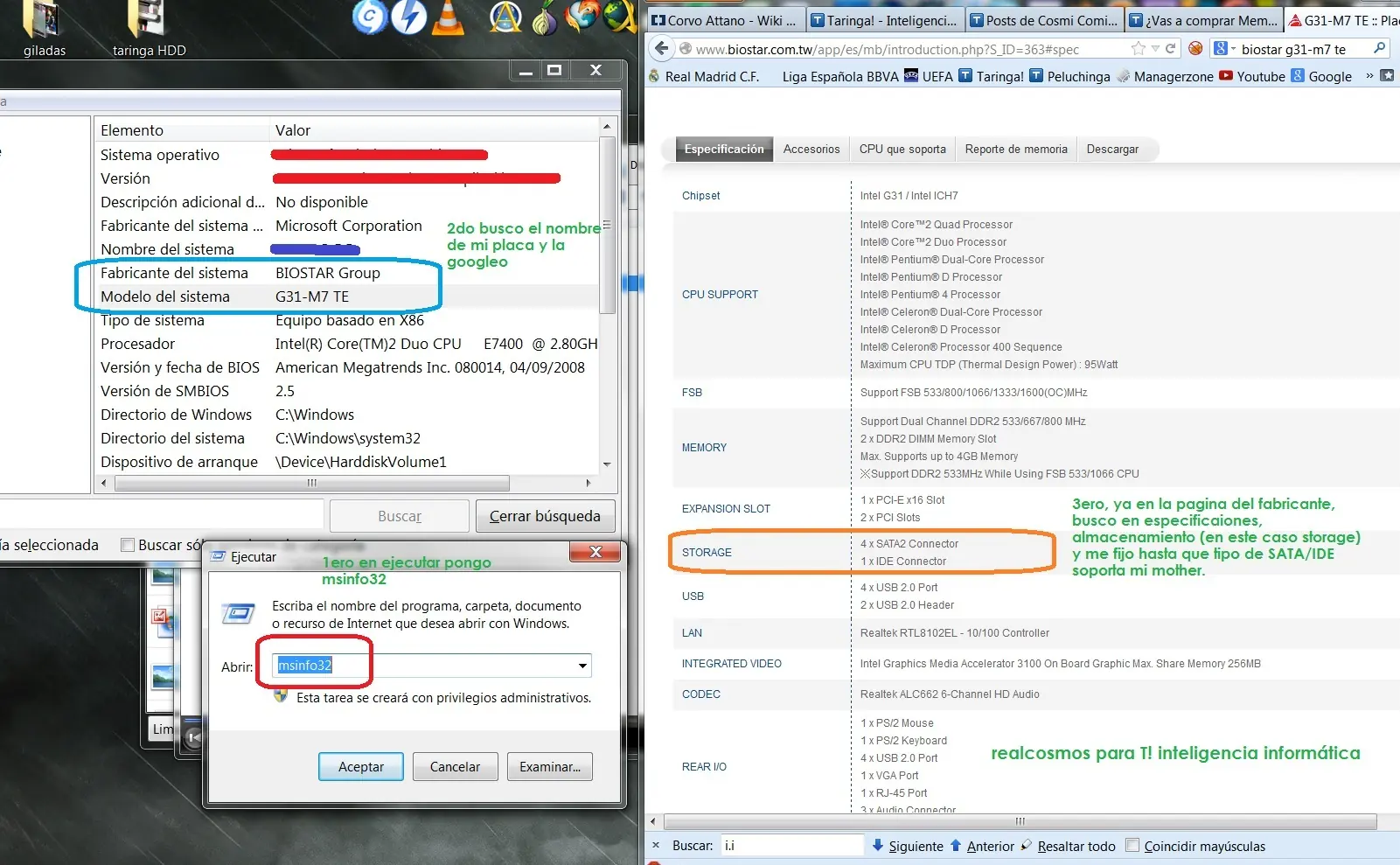Open the Reporte de memoria tab

tap(1016, 150)
